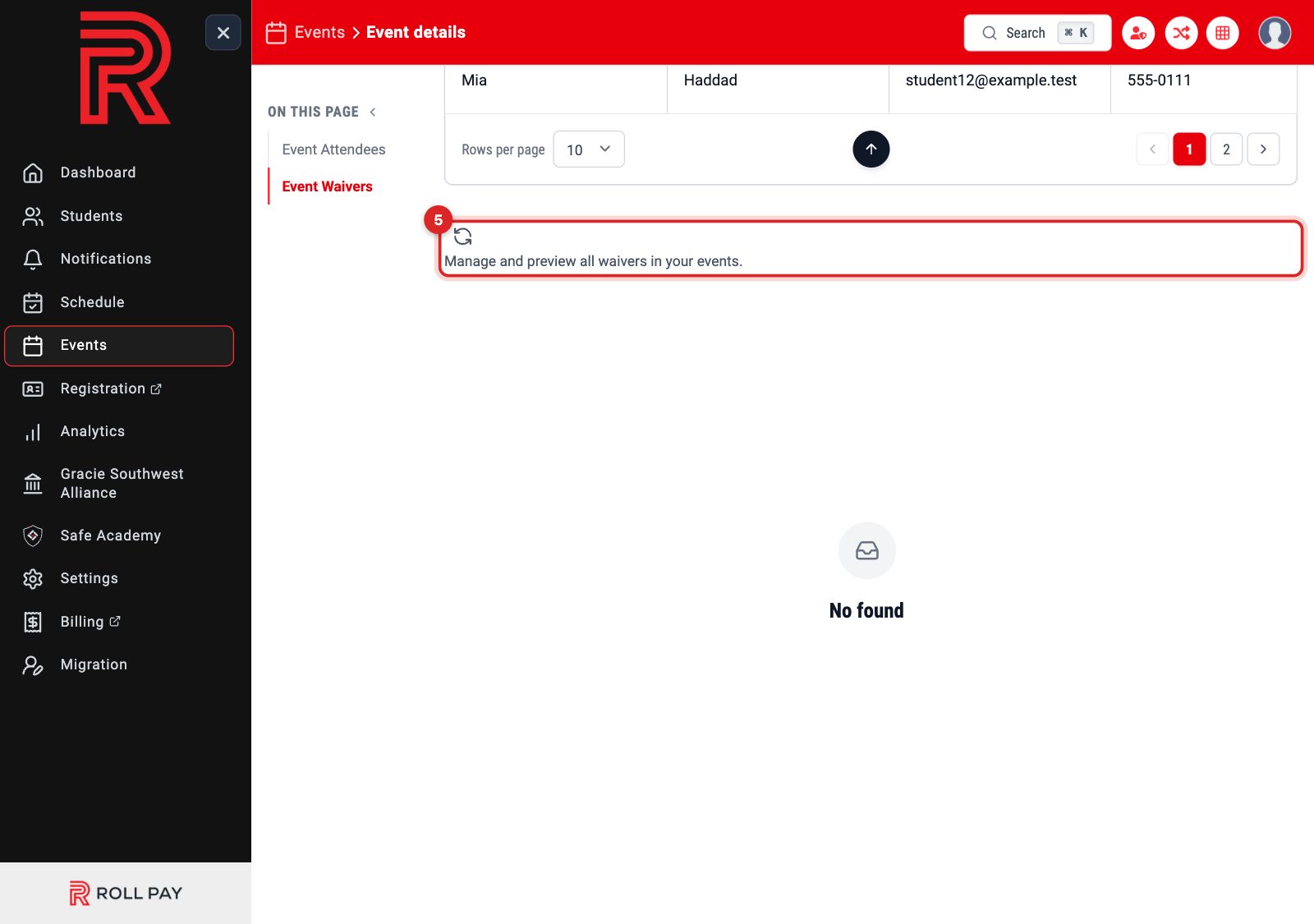
Task: Click the Billing receipt icon
Action: point(33,622)
